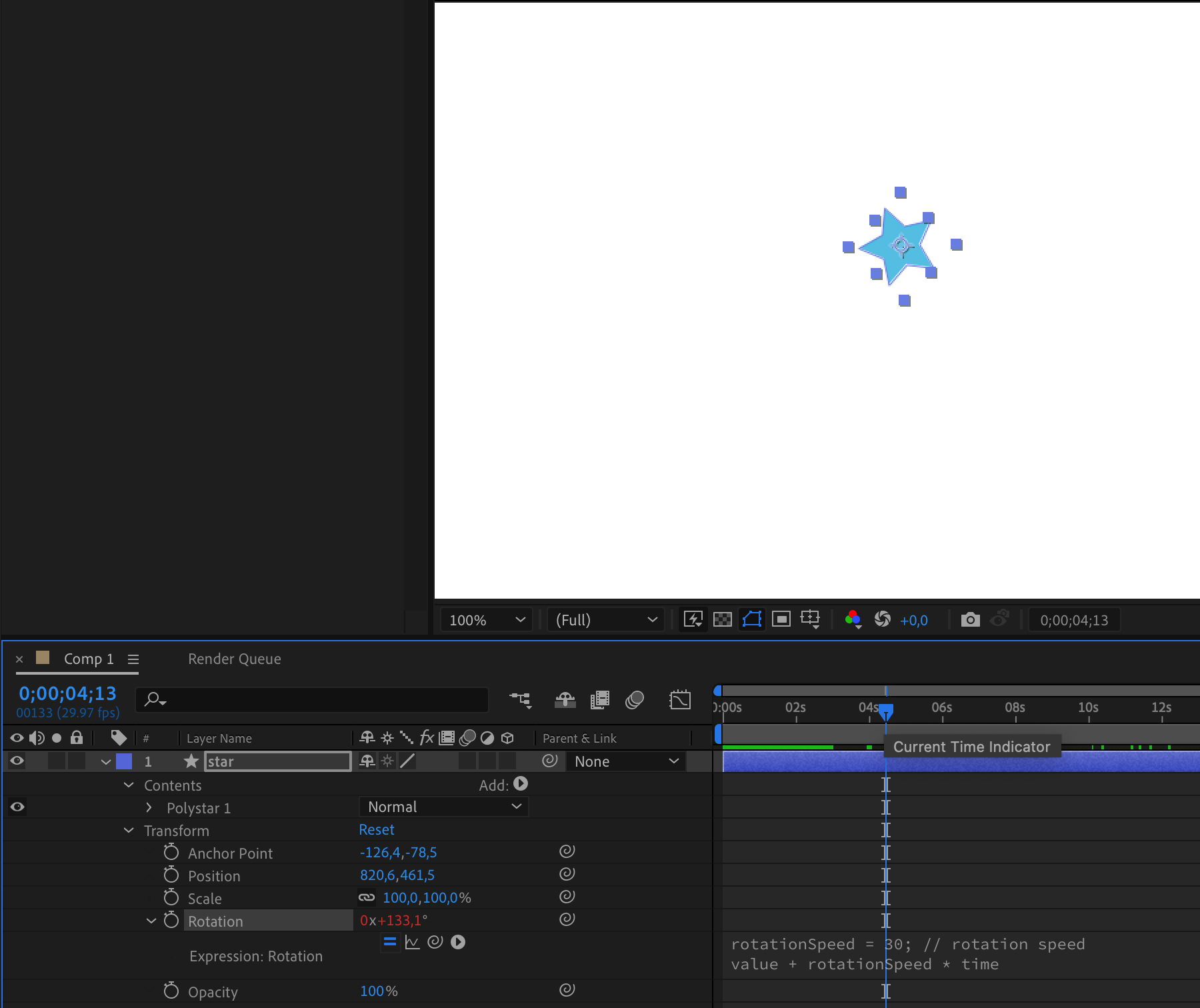Open the Comp 1 panel menu
Viewport: 1200px width, 1008px height.
[133, 659]
